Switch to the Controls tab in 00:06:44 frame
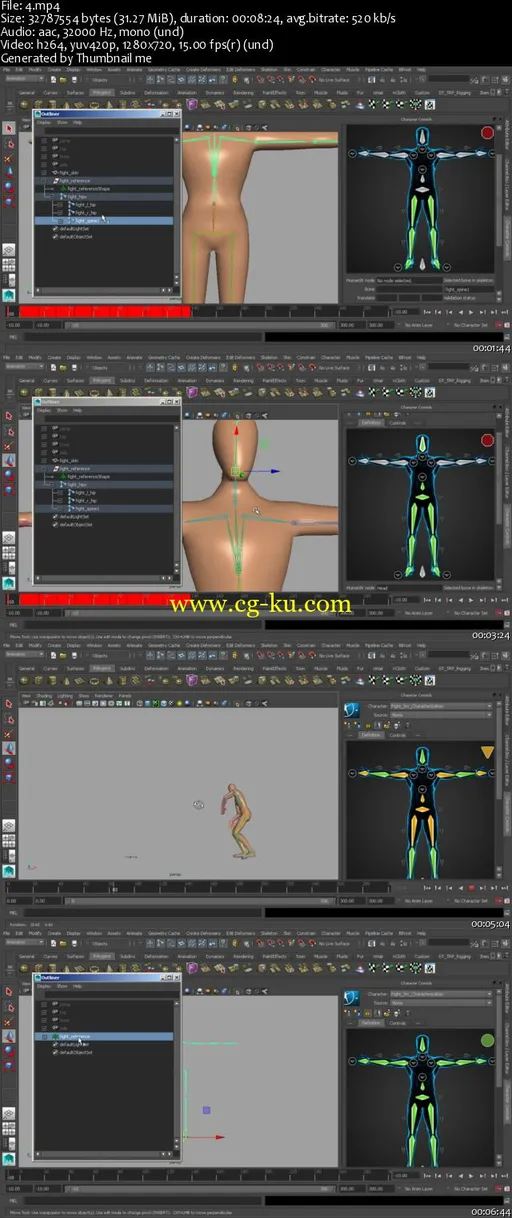512x1218 pixels. pos(397,1023)
